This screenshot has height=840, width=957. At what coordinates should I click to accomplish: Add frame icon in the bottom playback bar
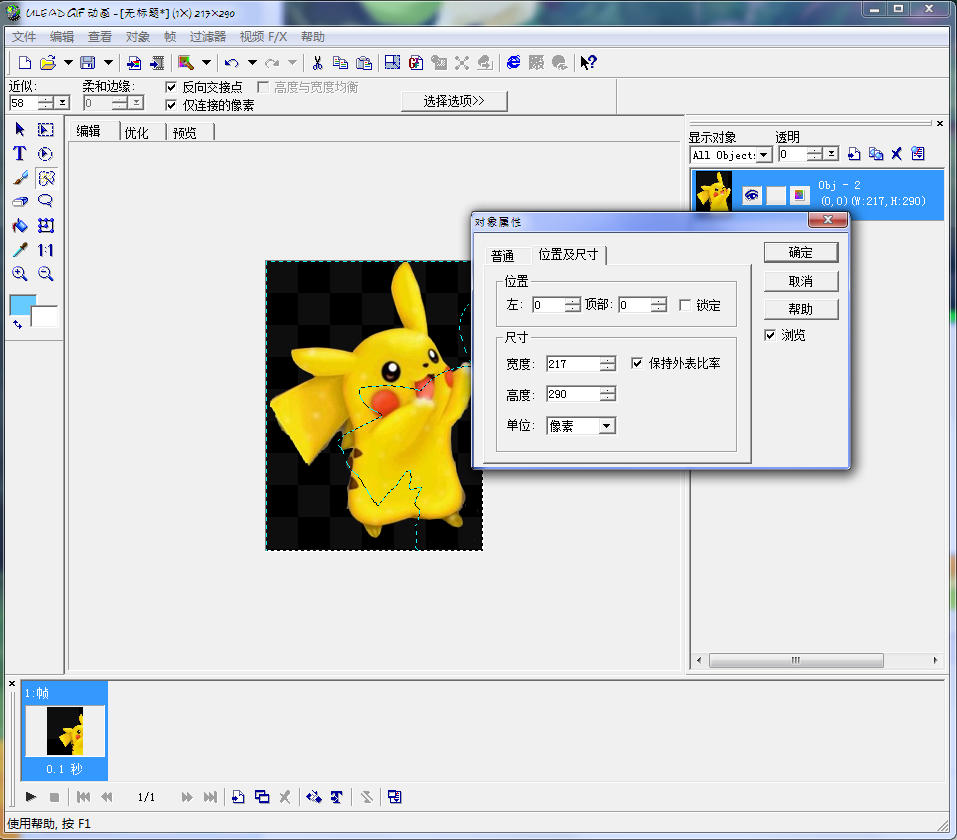coord(239,797)
